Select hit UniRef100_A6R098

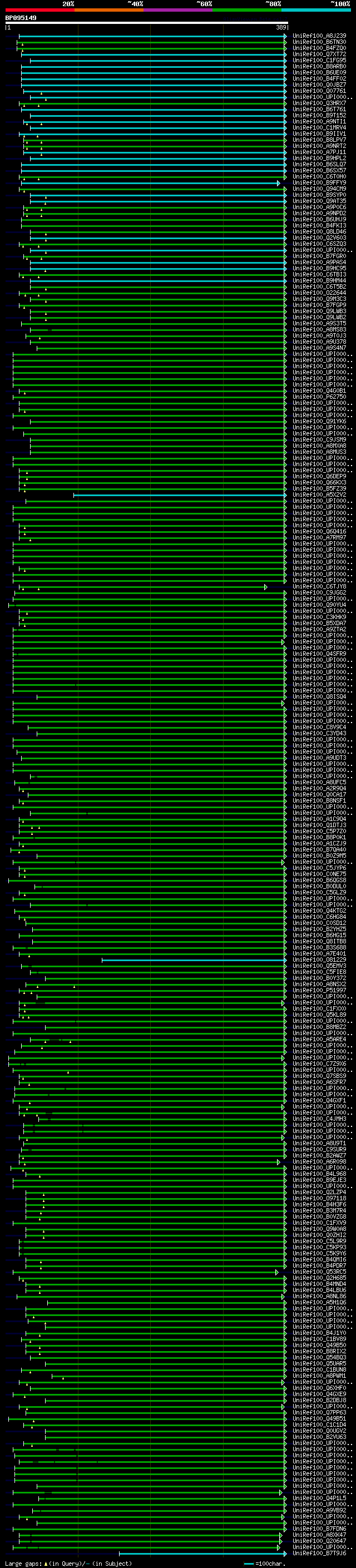click(x=319, y=1162)
